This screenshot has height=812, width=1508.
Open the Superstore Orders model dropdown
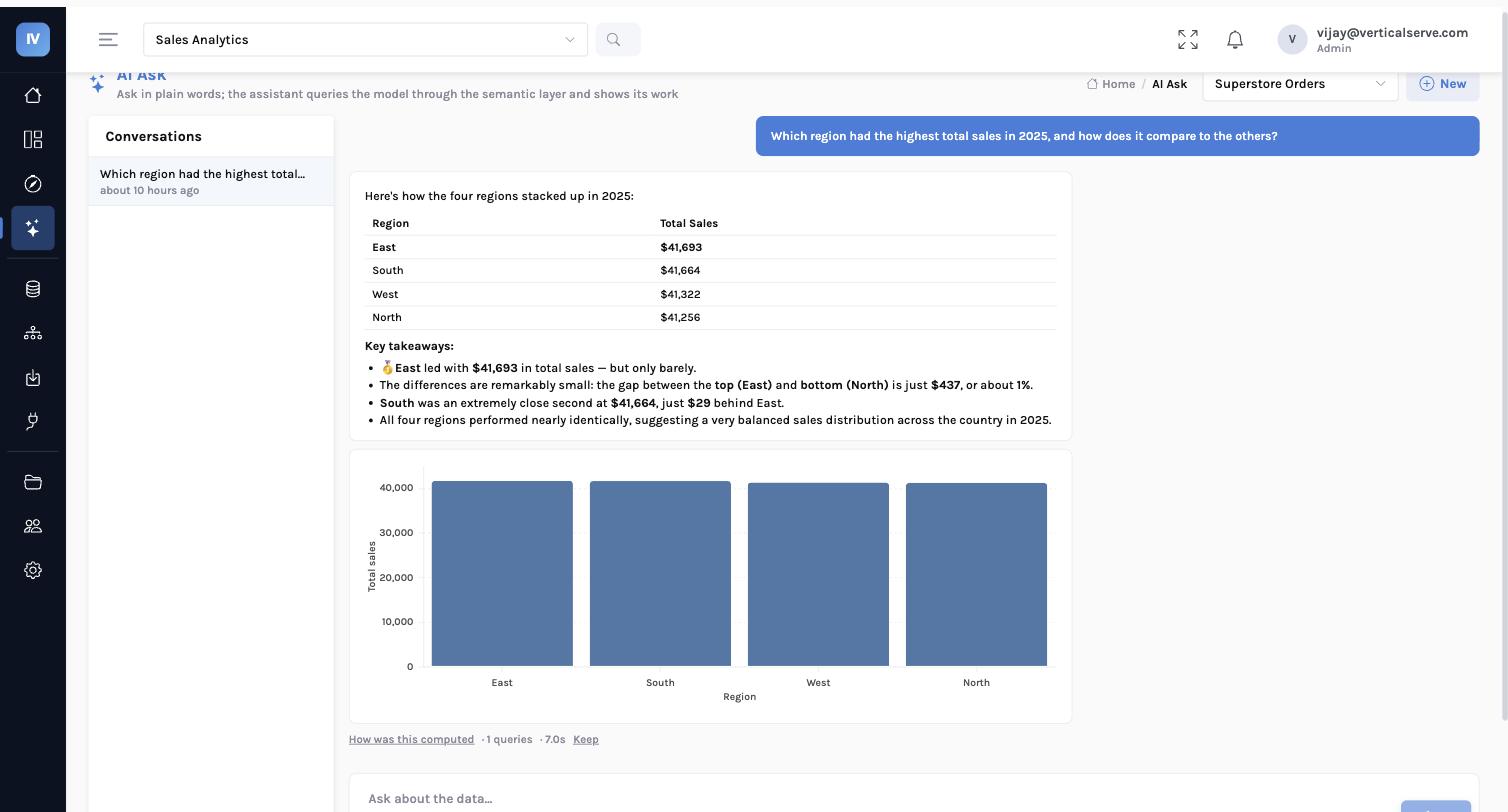click(1300, 84)
